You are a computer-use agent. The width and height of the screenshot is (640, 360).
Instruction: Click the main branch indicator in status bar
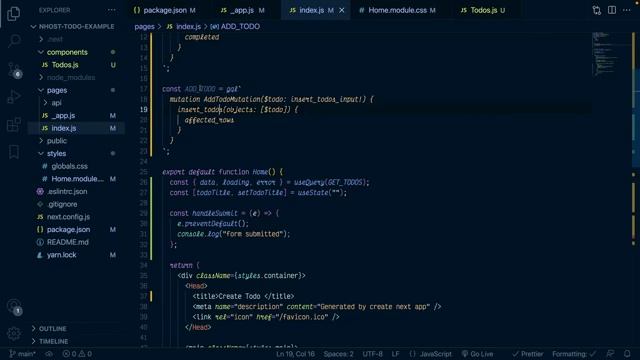[x=22, y=354]
